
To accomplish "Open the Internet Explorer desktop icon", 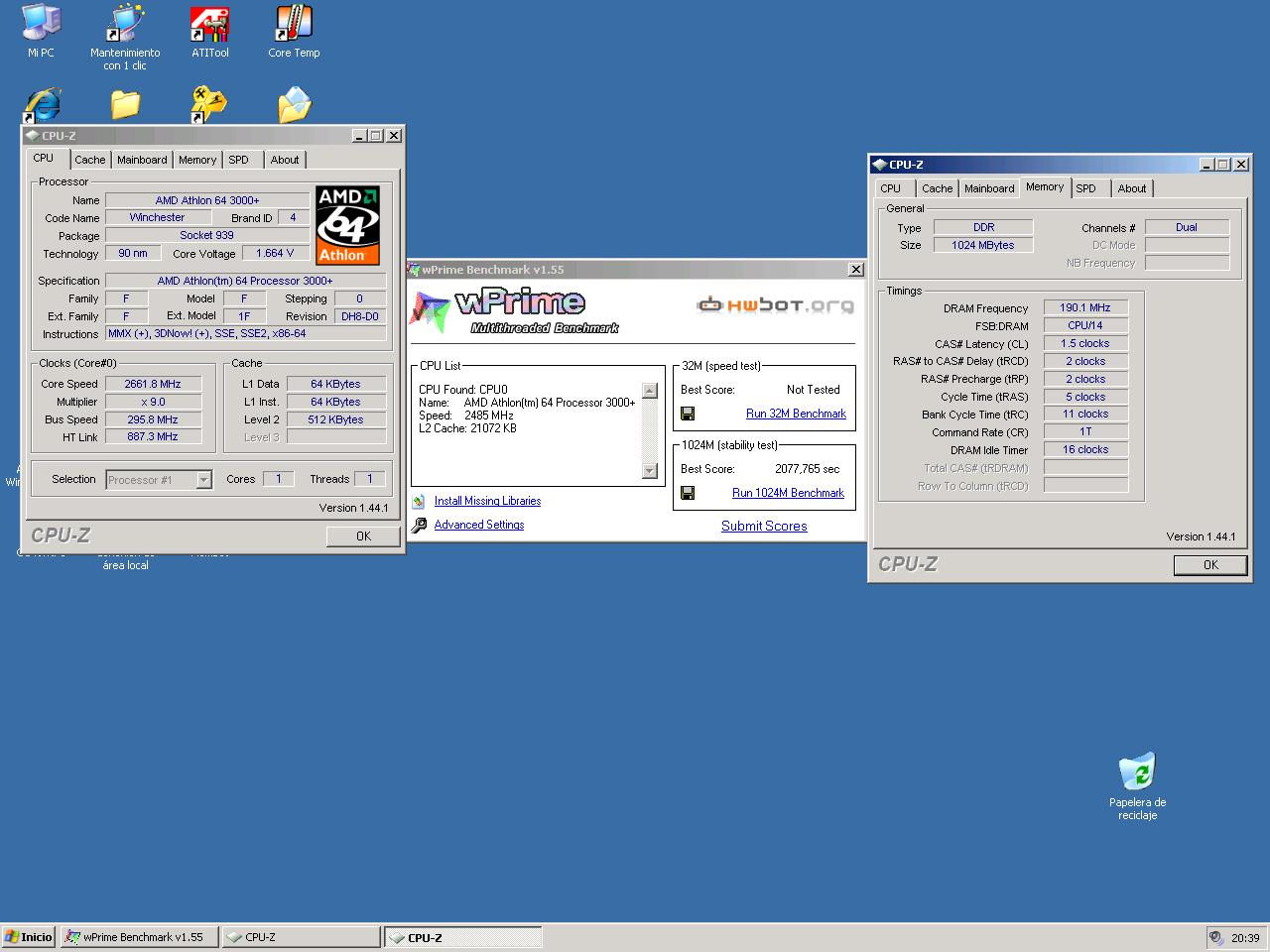I will (43, 105).
